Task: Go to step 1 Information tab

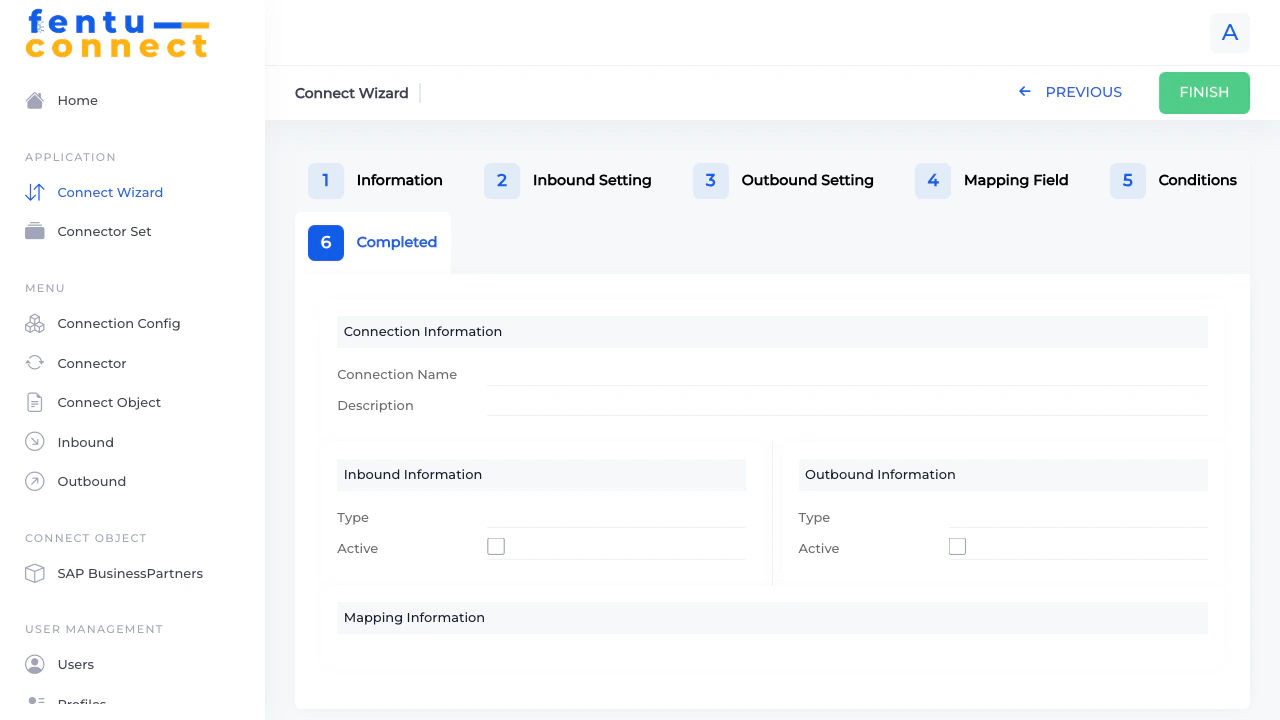Action: pos(375,181)
